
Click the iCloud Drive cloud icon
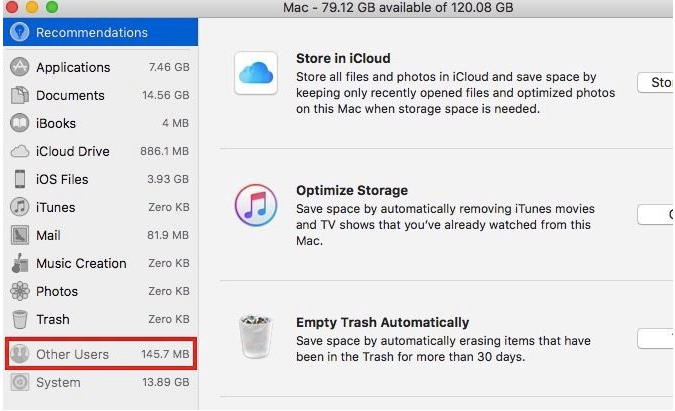pyautogui.click(x=19, y=151)
